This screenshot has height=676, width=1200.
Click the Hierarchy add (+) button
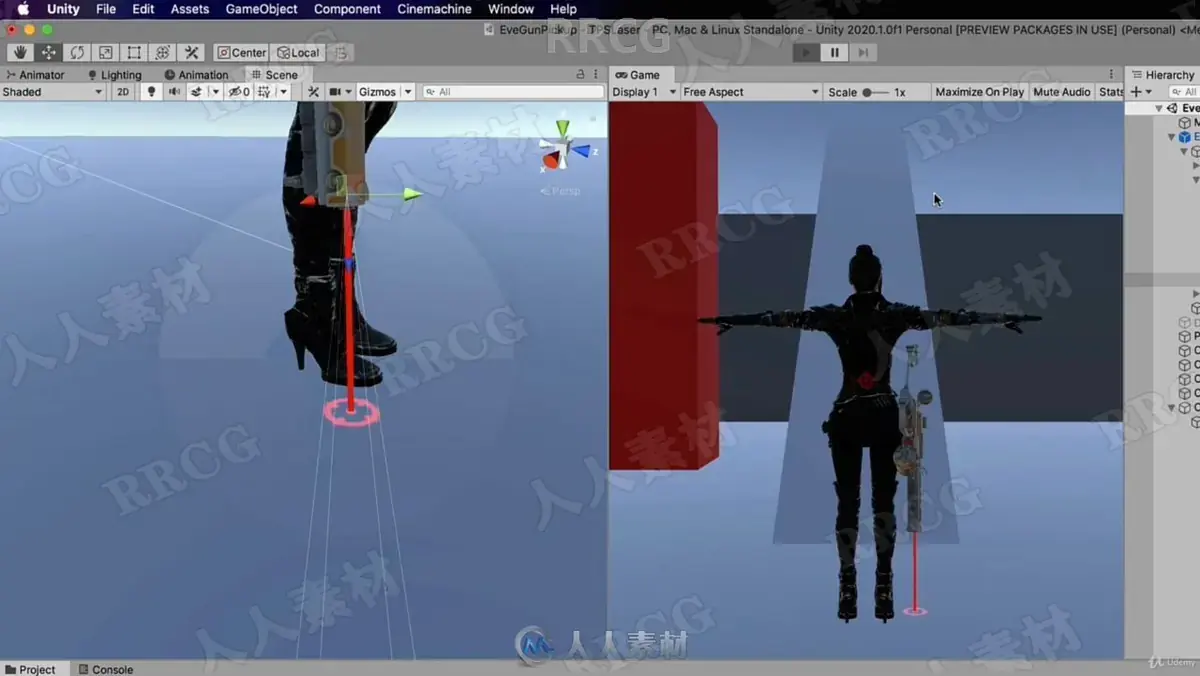pyautogui.click(x=1141, y=91)
